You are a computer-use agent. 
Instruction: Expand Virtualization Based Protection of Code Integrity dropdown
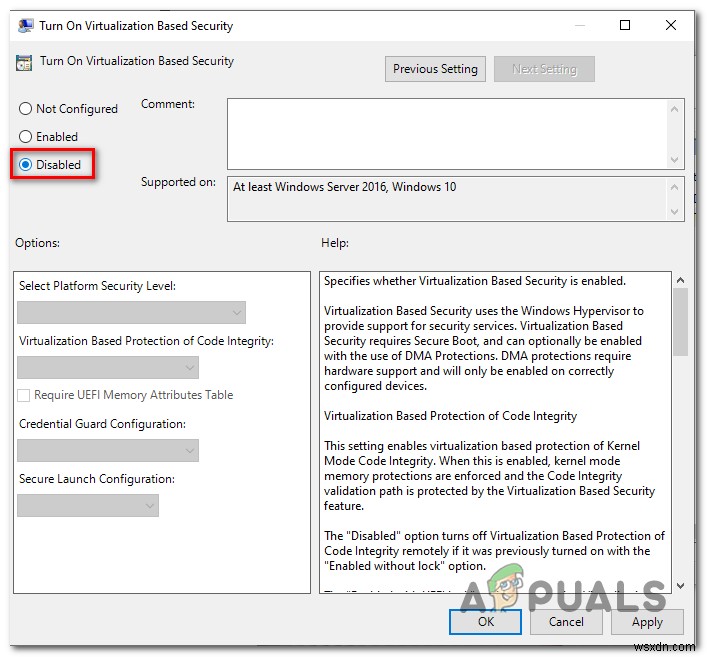[x=108, y=368]
